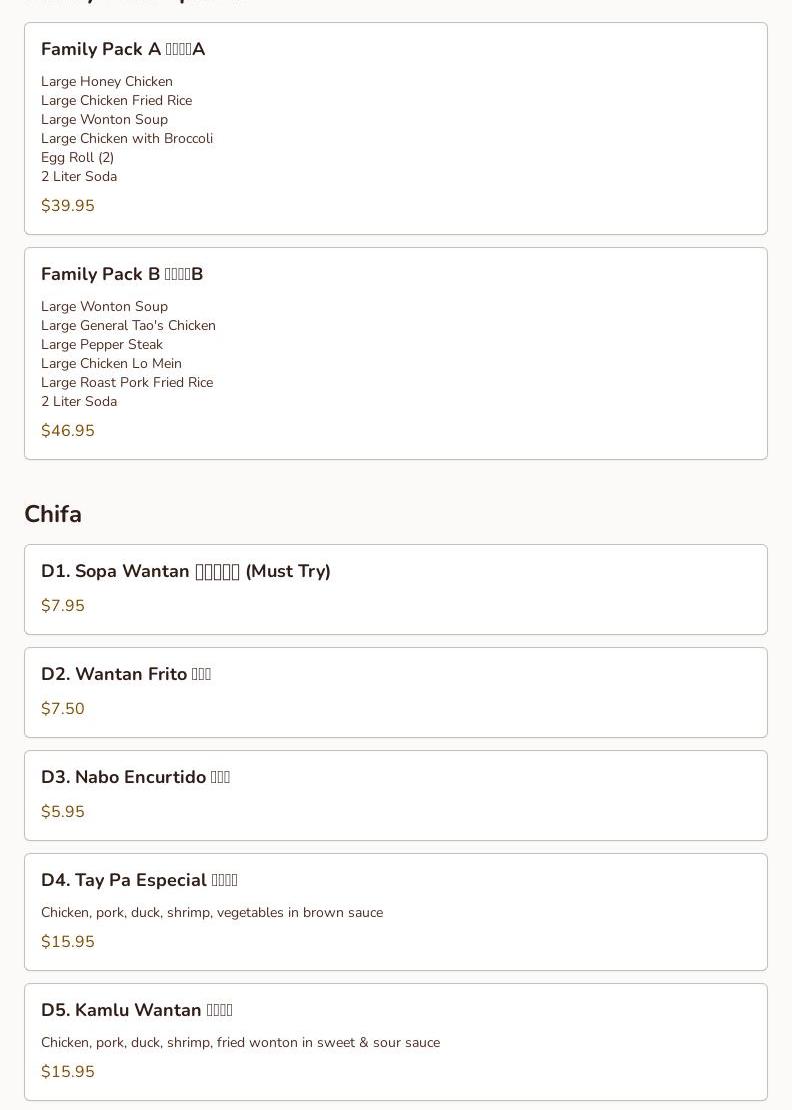Click Egg Roll (2) in Family Pack A
The height and width of the screenshot is (1110, 792).
click(78, 157)
